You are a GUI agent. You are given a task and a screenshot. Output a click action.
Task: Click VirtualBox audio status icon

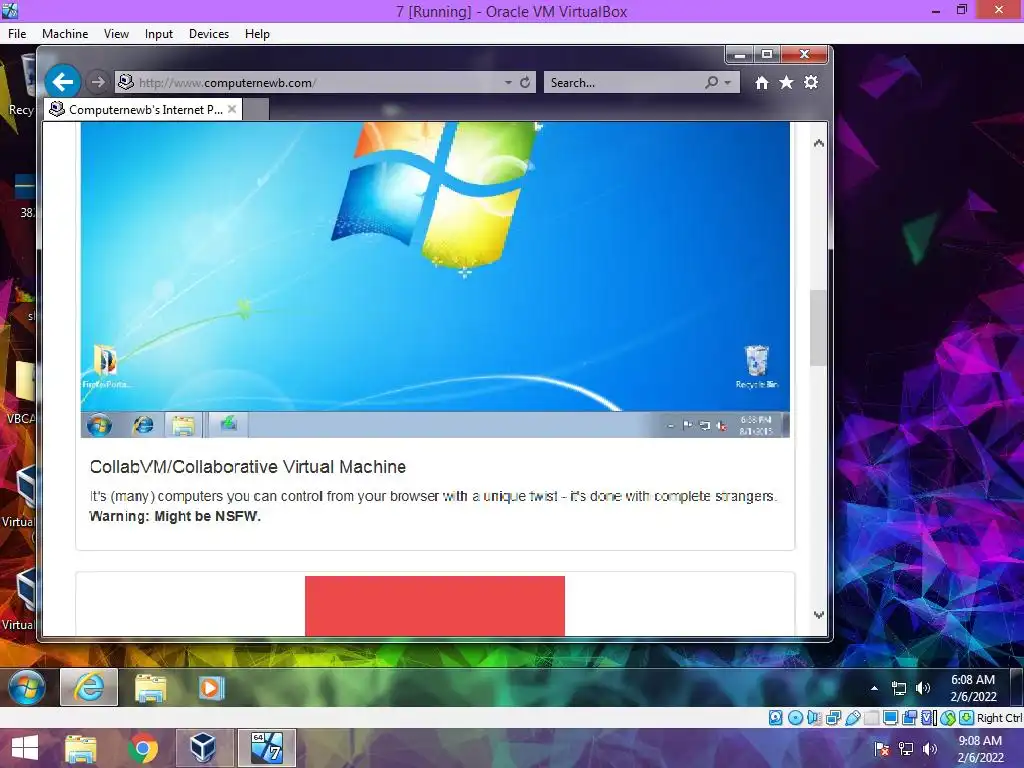pos(814,718)
